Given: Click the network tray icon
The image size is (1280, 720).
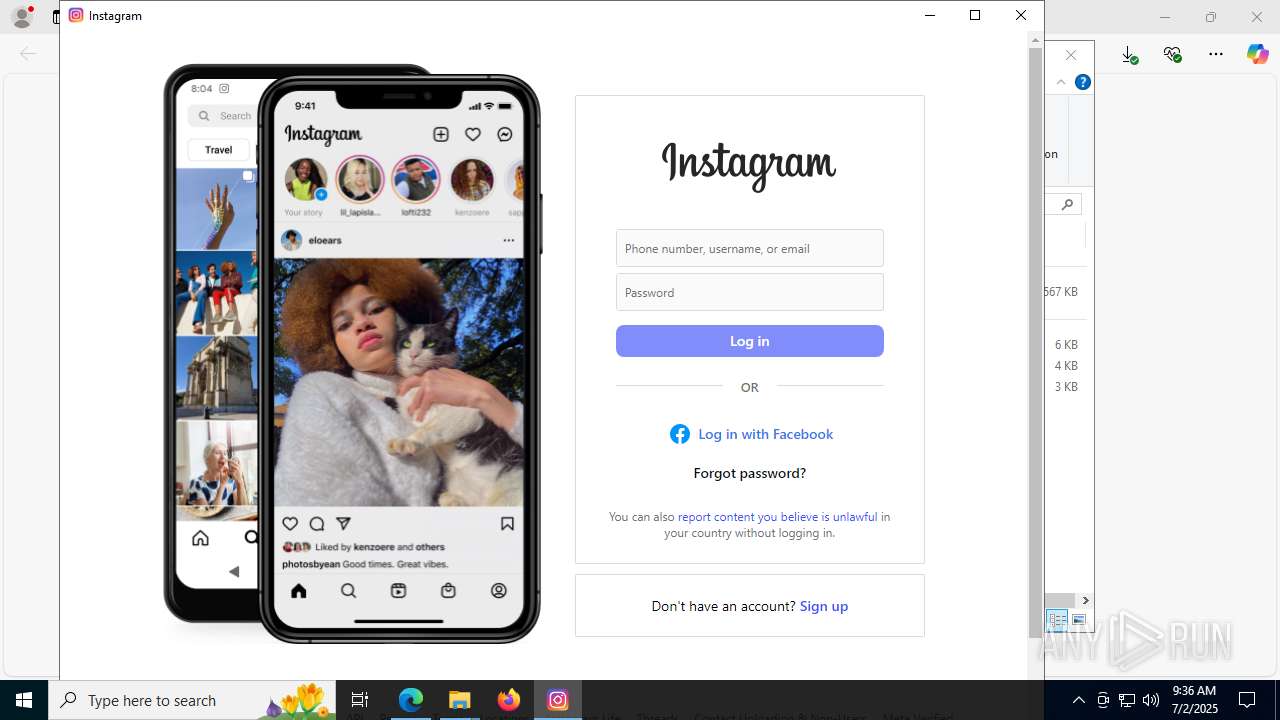Looking at the screenshot, I should [x=1127, y=700].
